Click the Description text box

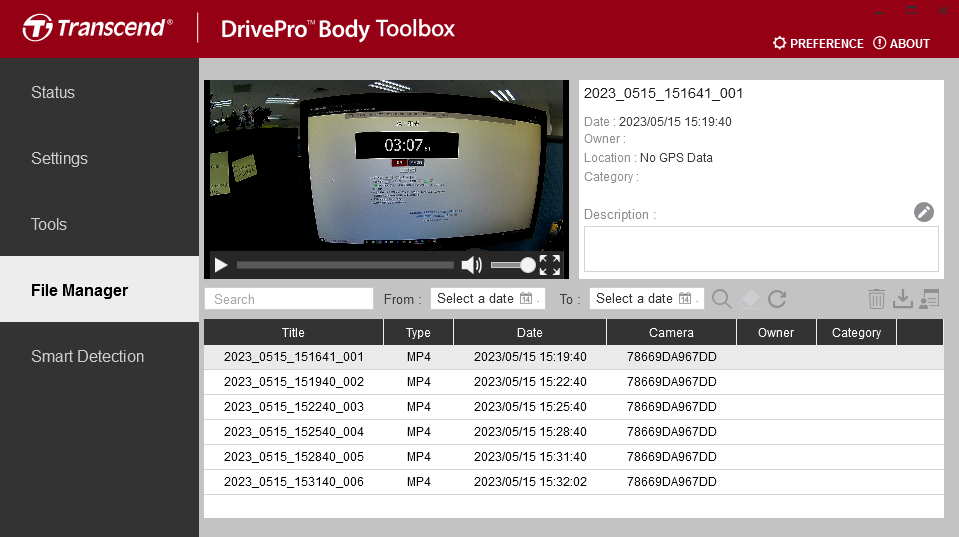[x=761, y=249]
